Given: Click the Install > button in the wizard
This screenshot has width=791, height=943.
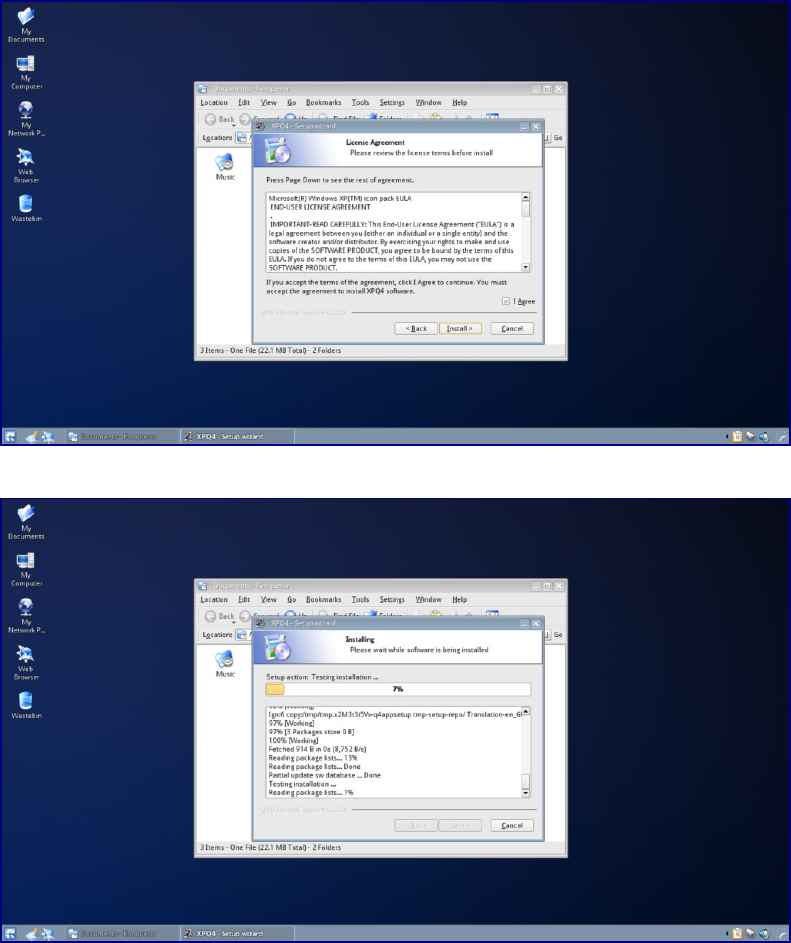Looking at the screenshot, I should [x=460, y=328].
